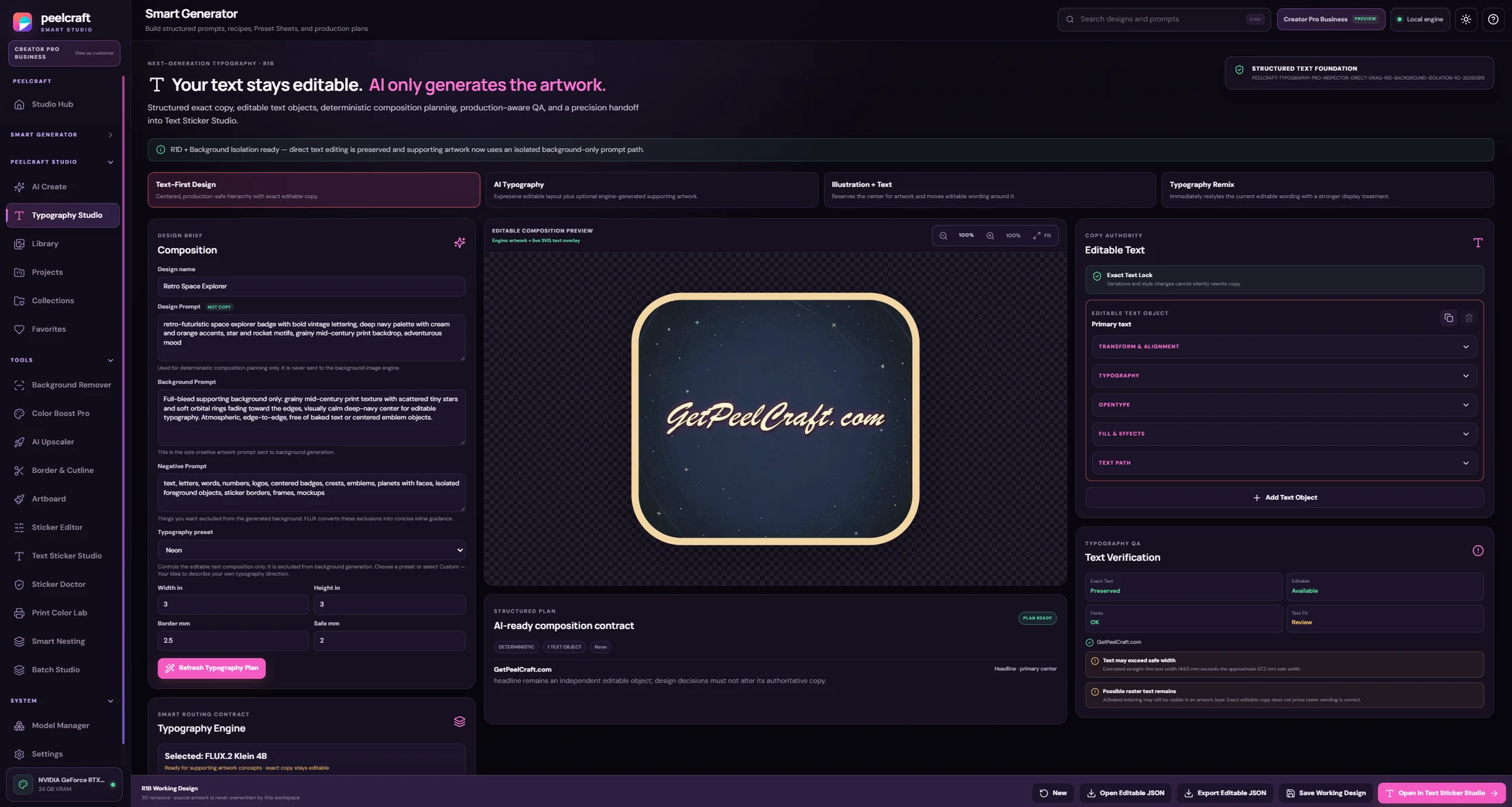Open Border & Cutline tool

click(63, 471)
